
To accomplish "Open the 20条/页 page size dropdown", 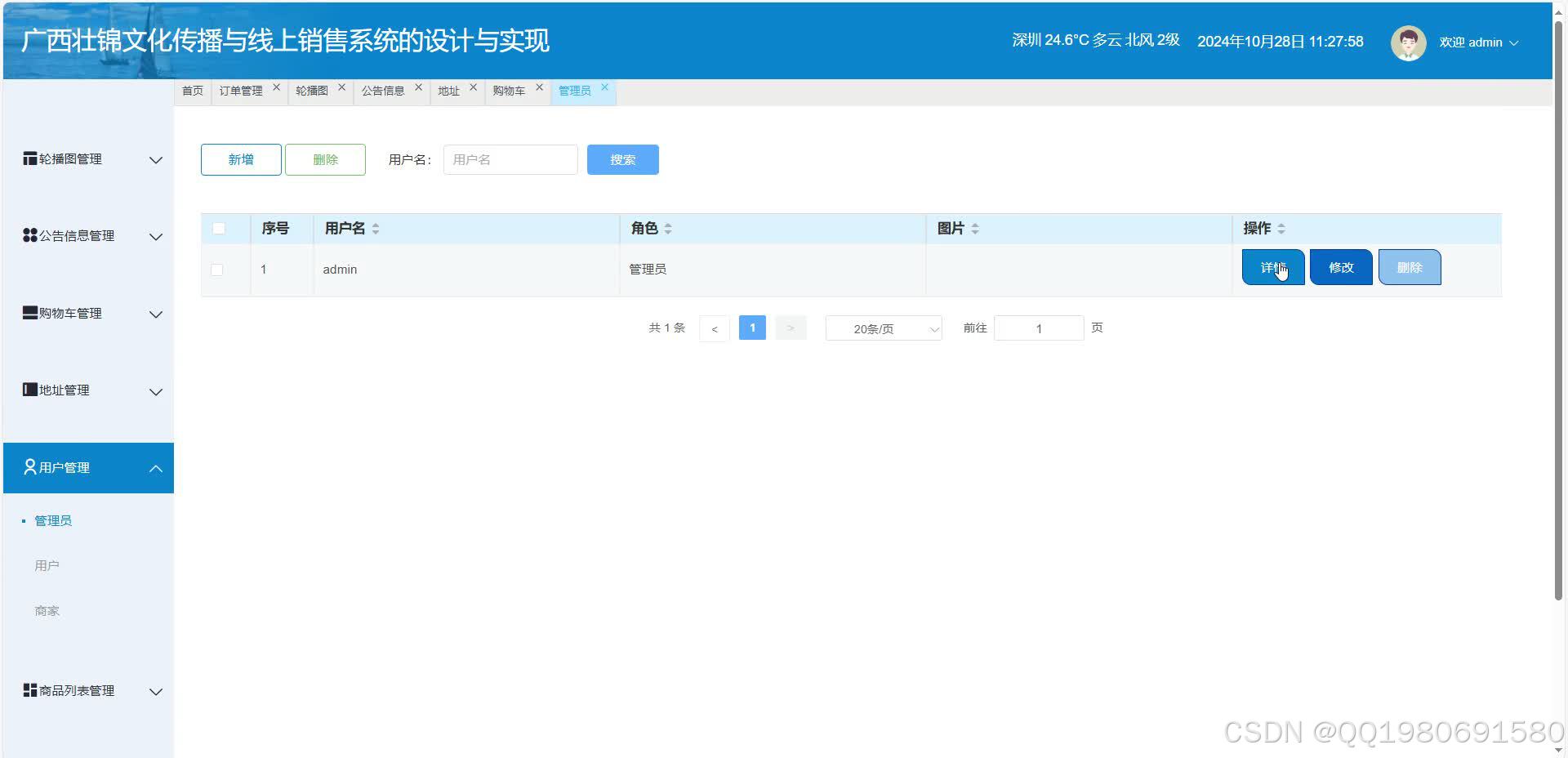I will (x=883, y=328).
